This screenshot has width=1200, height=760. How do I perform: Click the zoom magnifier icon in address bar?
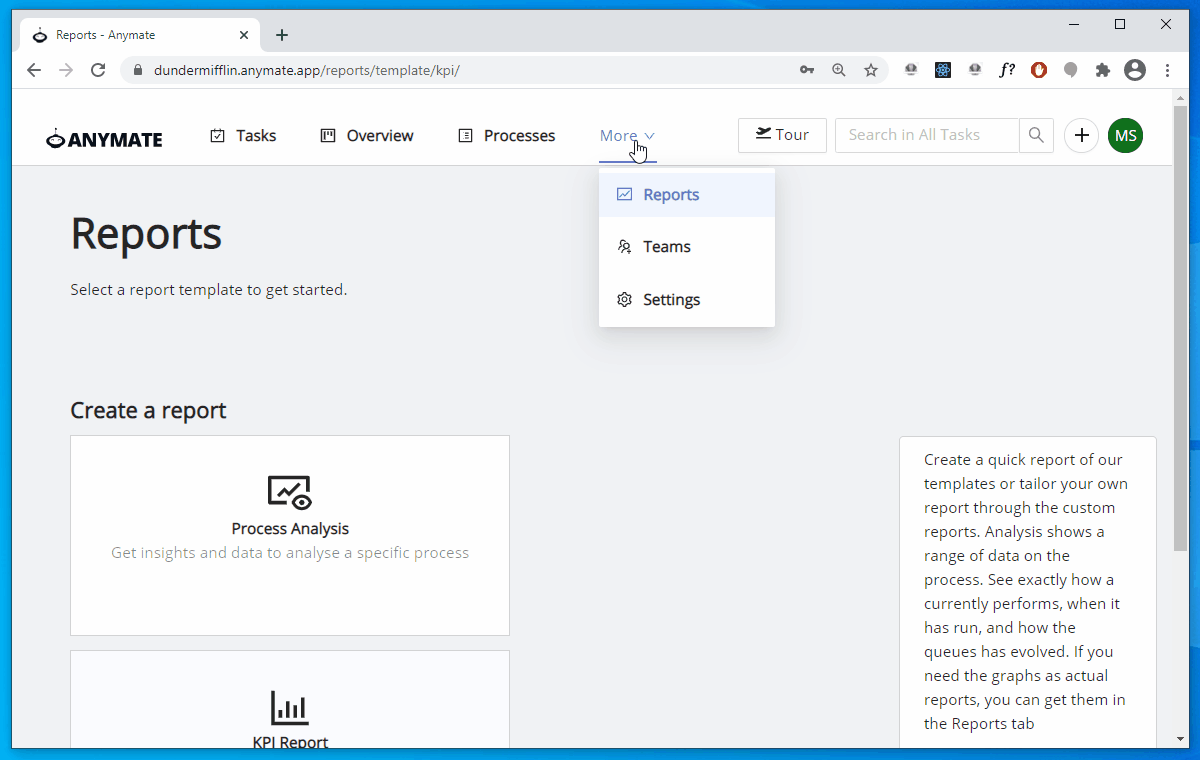[x=839, y=70]
